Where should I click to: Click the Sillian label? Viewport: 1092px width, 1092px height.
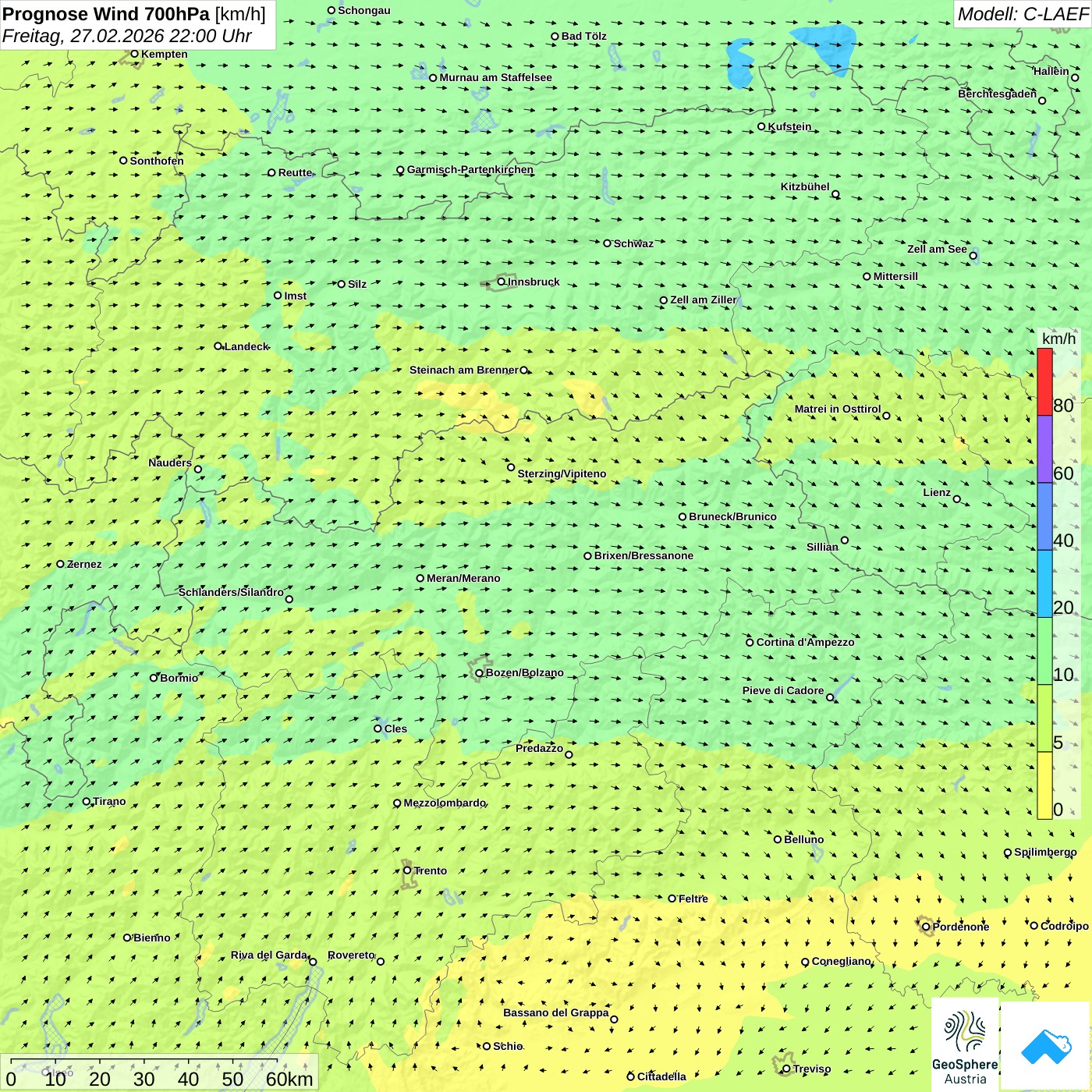coord(822,547)
